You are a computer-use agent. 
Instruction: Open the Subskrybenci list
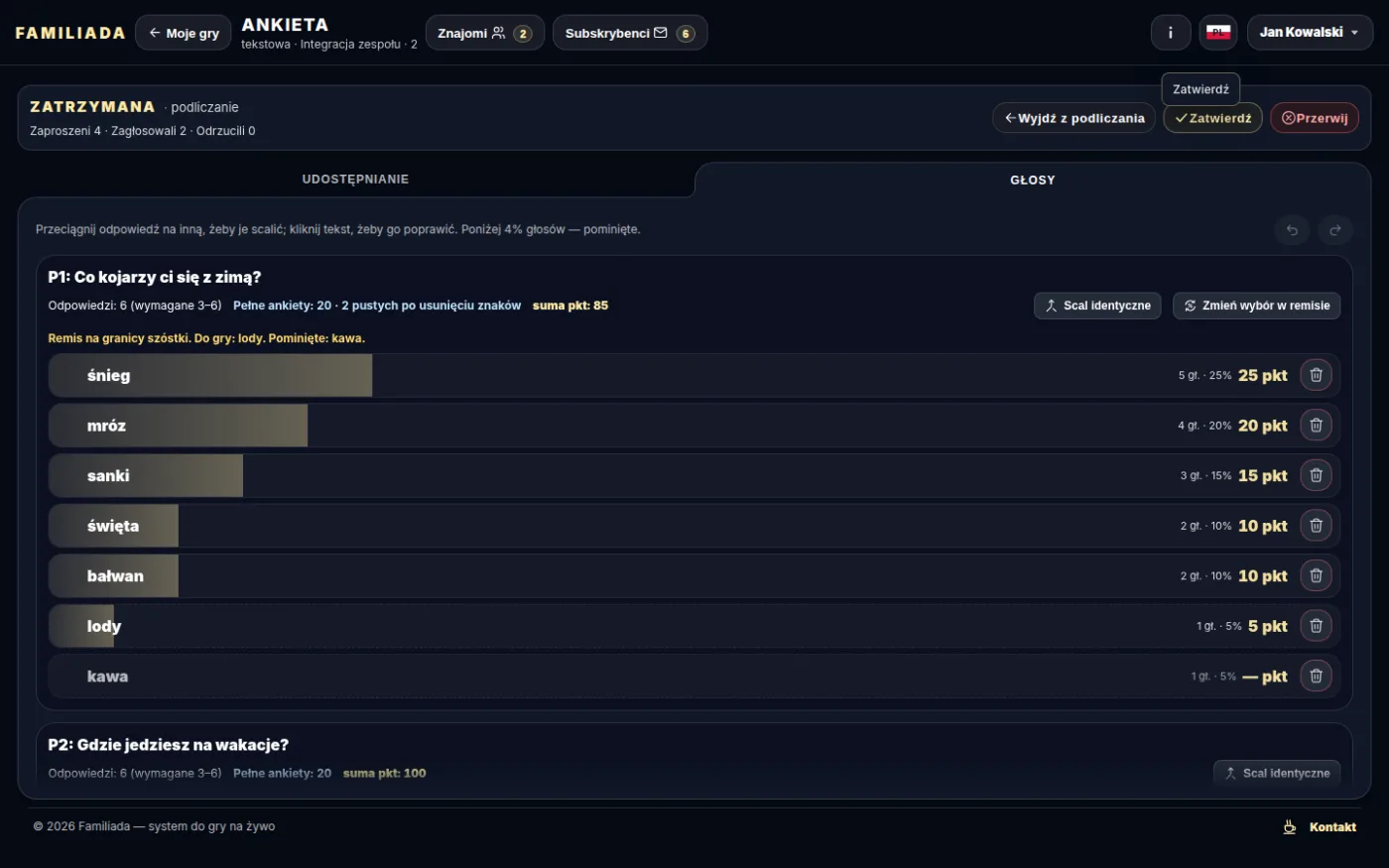630,33
